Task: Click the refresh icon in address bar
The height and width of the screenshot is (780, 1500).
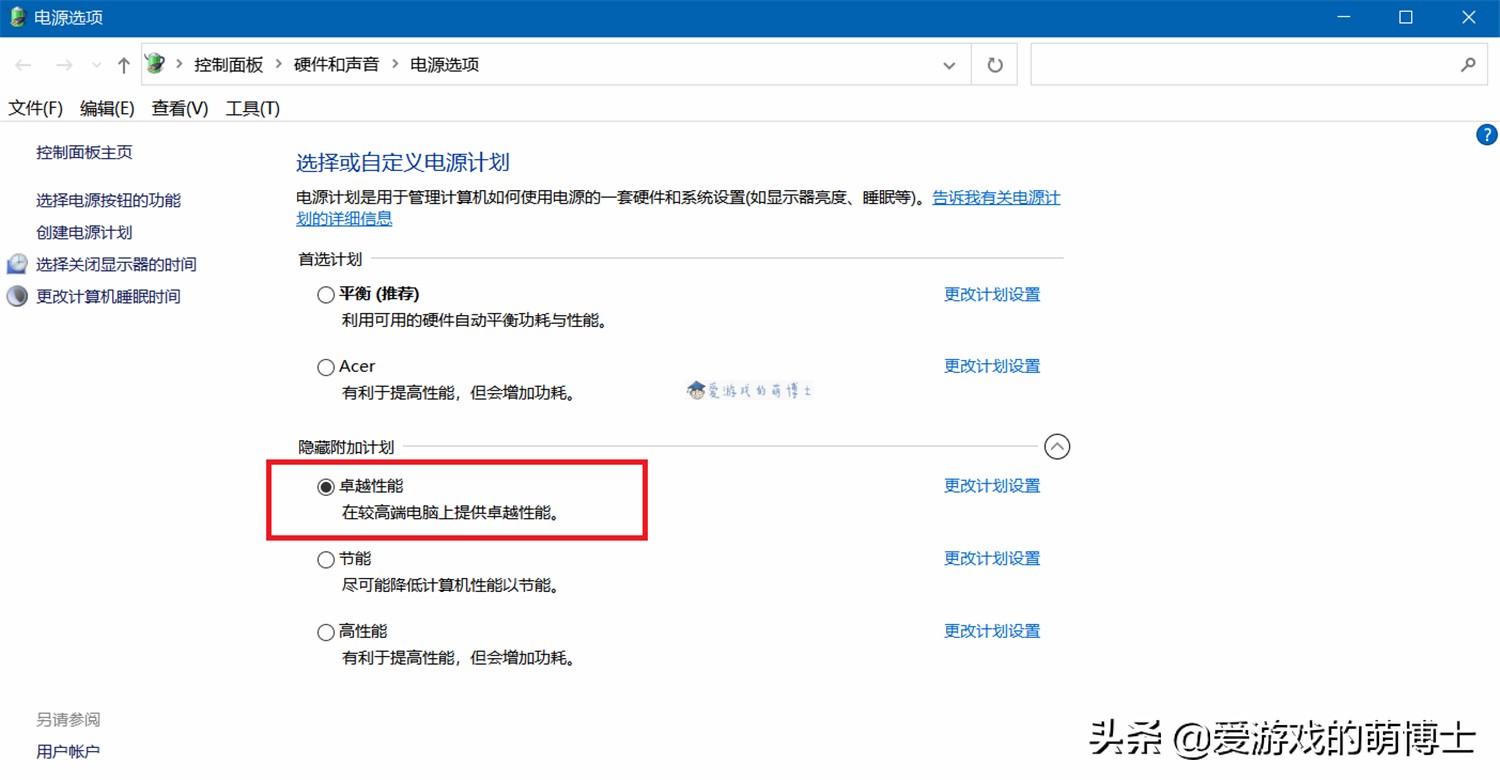Action: pos(993,64)
